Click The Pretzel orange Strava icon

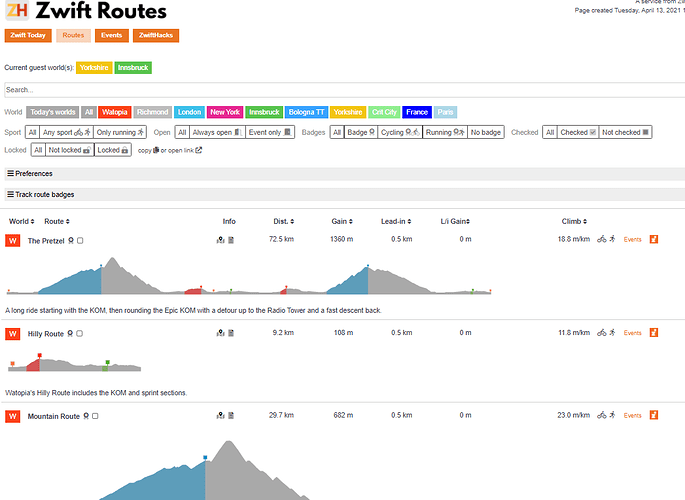pos(654,239)
